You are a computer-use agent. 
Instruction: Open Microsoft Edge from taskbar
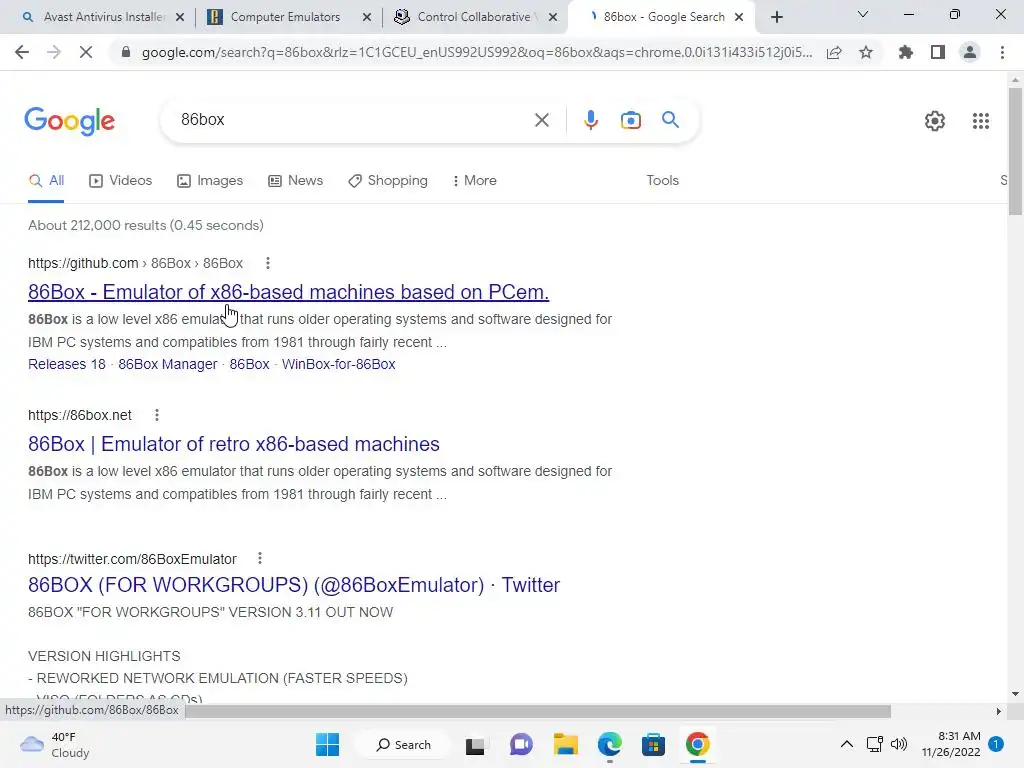point(610,744)
